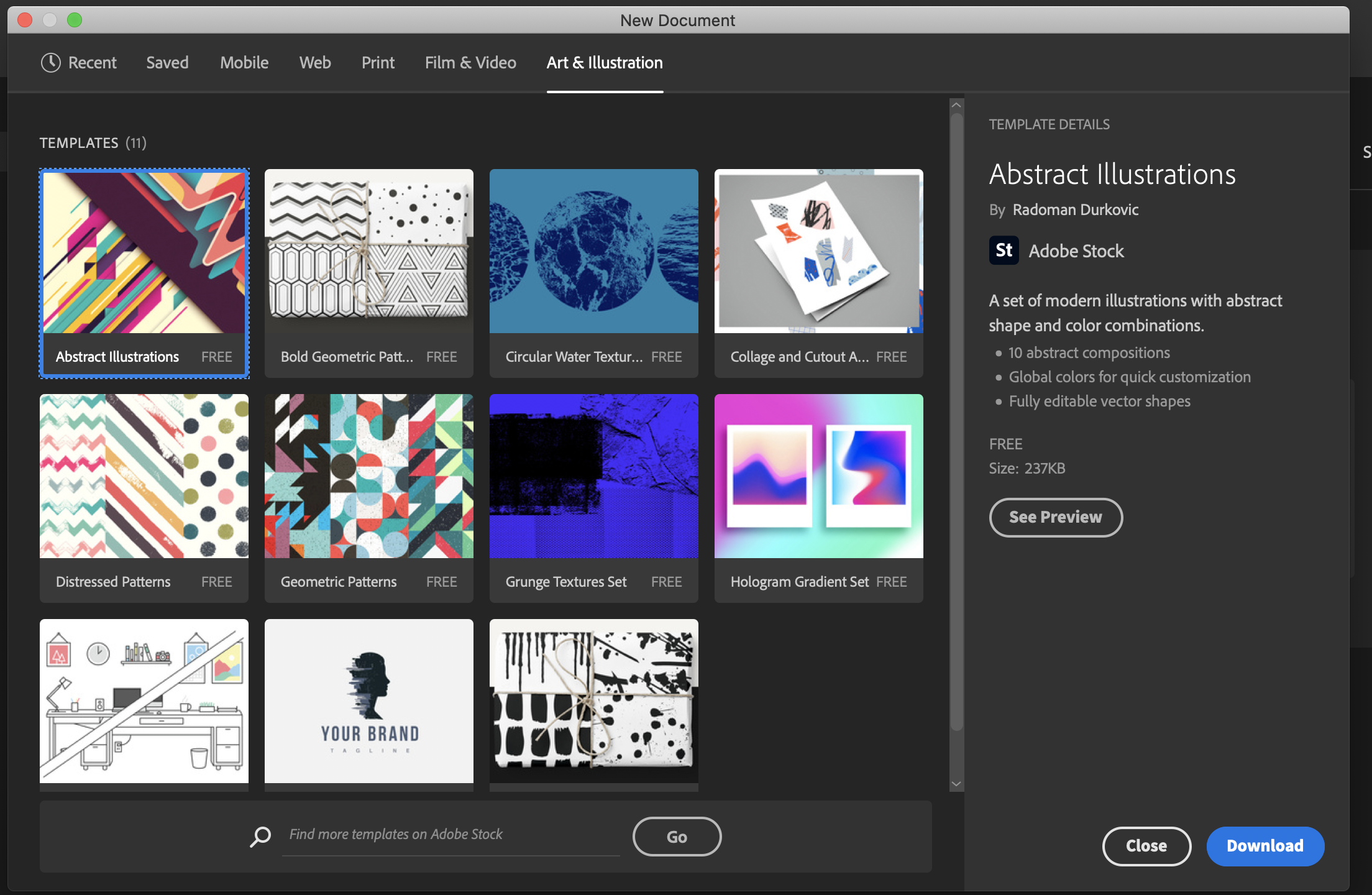Click scrollbar down arrow in templates list

coord(956,784)
